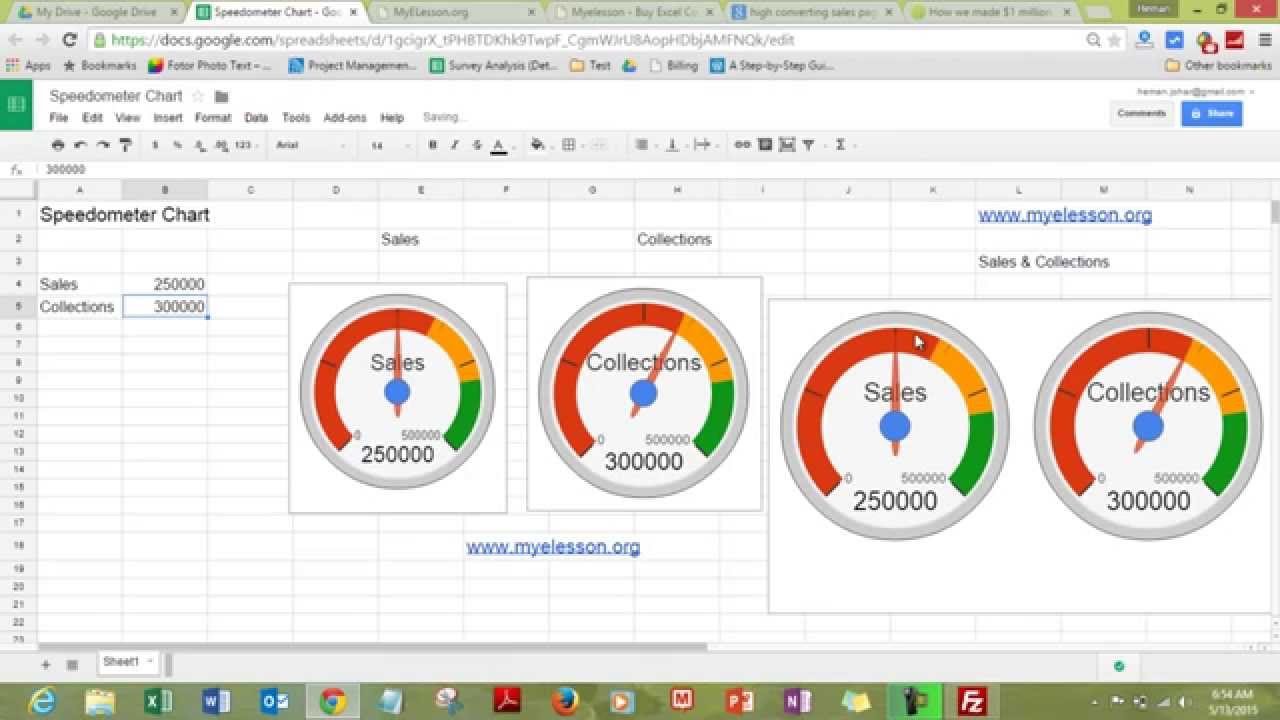
Task: Toggle the filter funnel icon
Action: coord(809,145)
